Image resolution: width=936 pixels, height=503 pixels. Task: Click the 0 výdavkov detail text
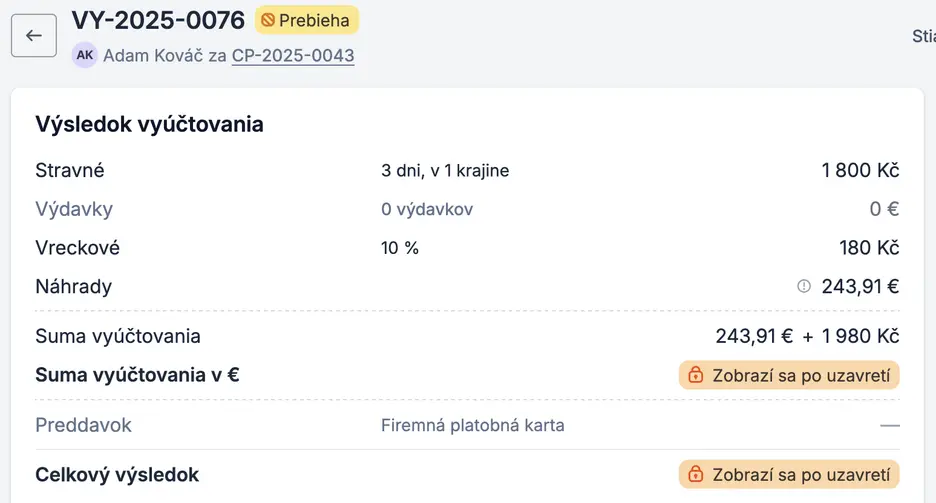click(x=427, y=210)
